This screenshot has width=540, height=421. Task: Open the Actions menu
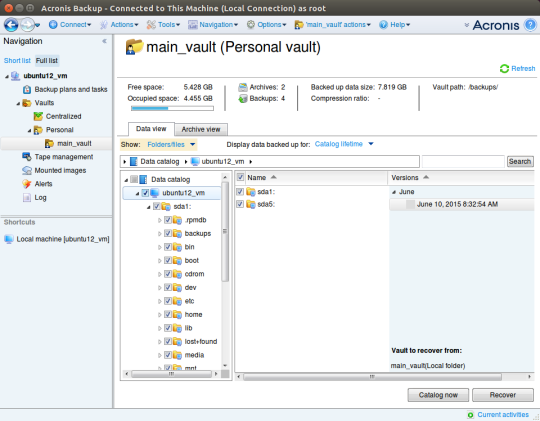click(x=119, y=25)
